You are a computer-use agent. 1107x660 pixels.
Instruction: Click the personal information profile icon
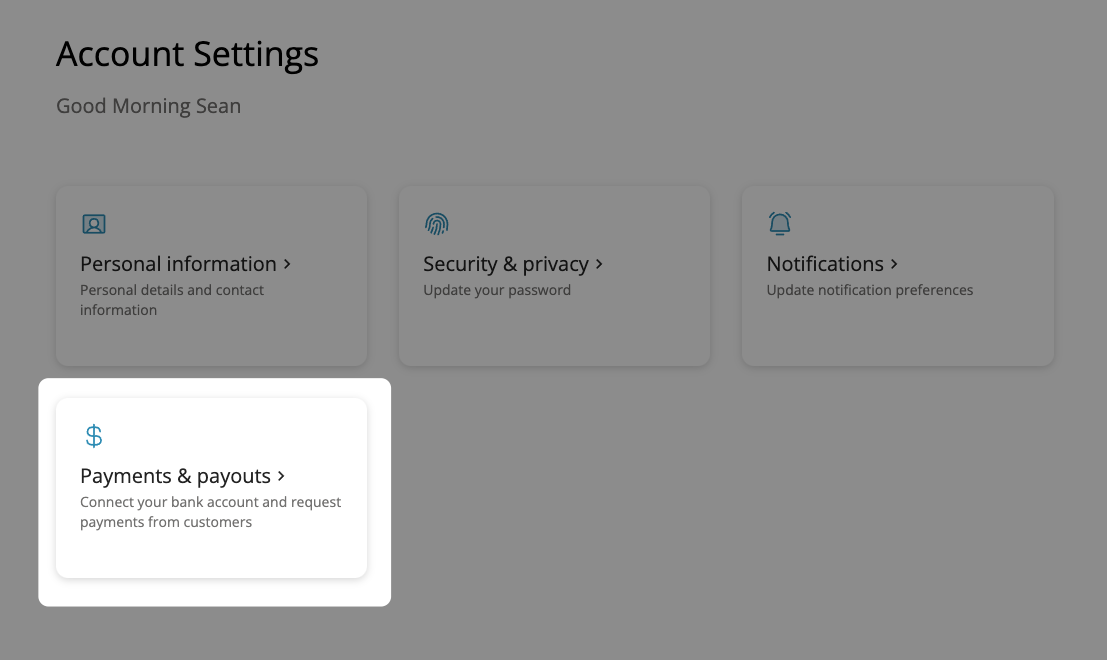tap(94, 224)
